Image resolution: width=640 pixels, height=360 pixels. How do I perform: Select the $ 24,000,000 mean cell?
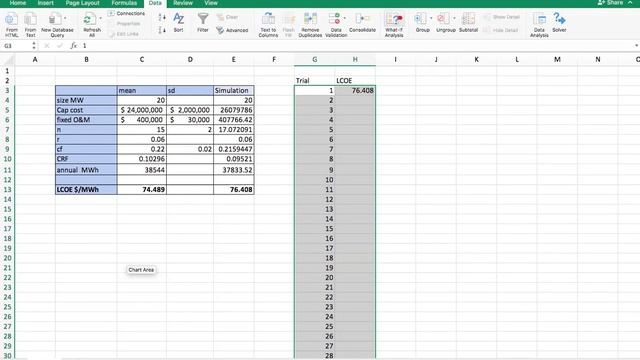click(x=142, y=110)
